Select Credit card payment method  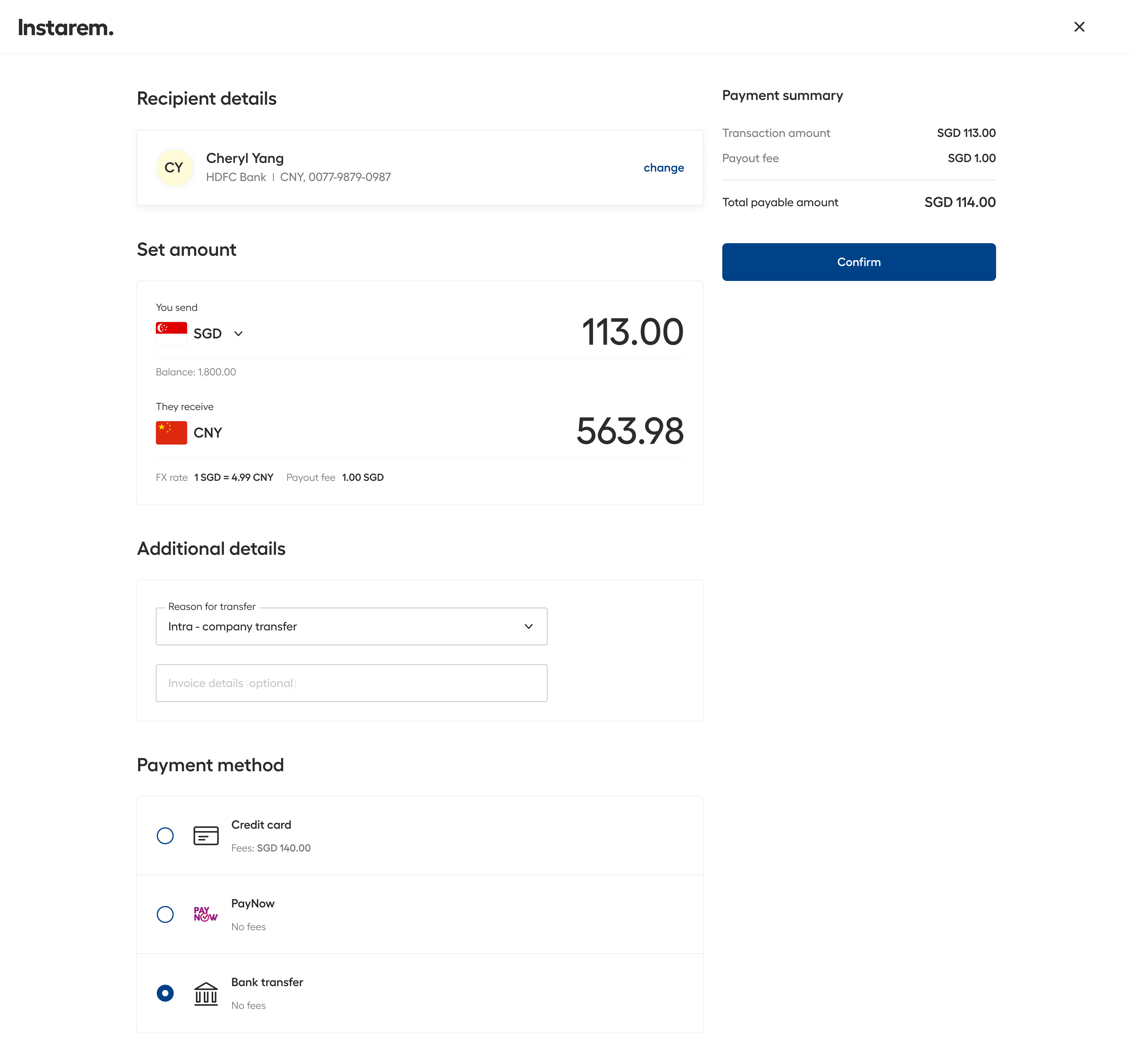(165, 836)
